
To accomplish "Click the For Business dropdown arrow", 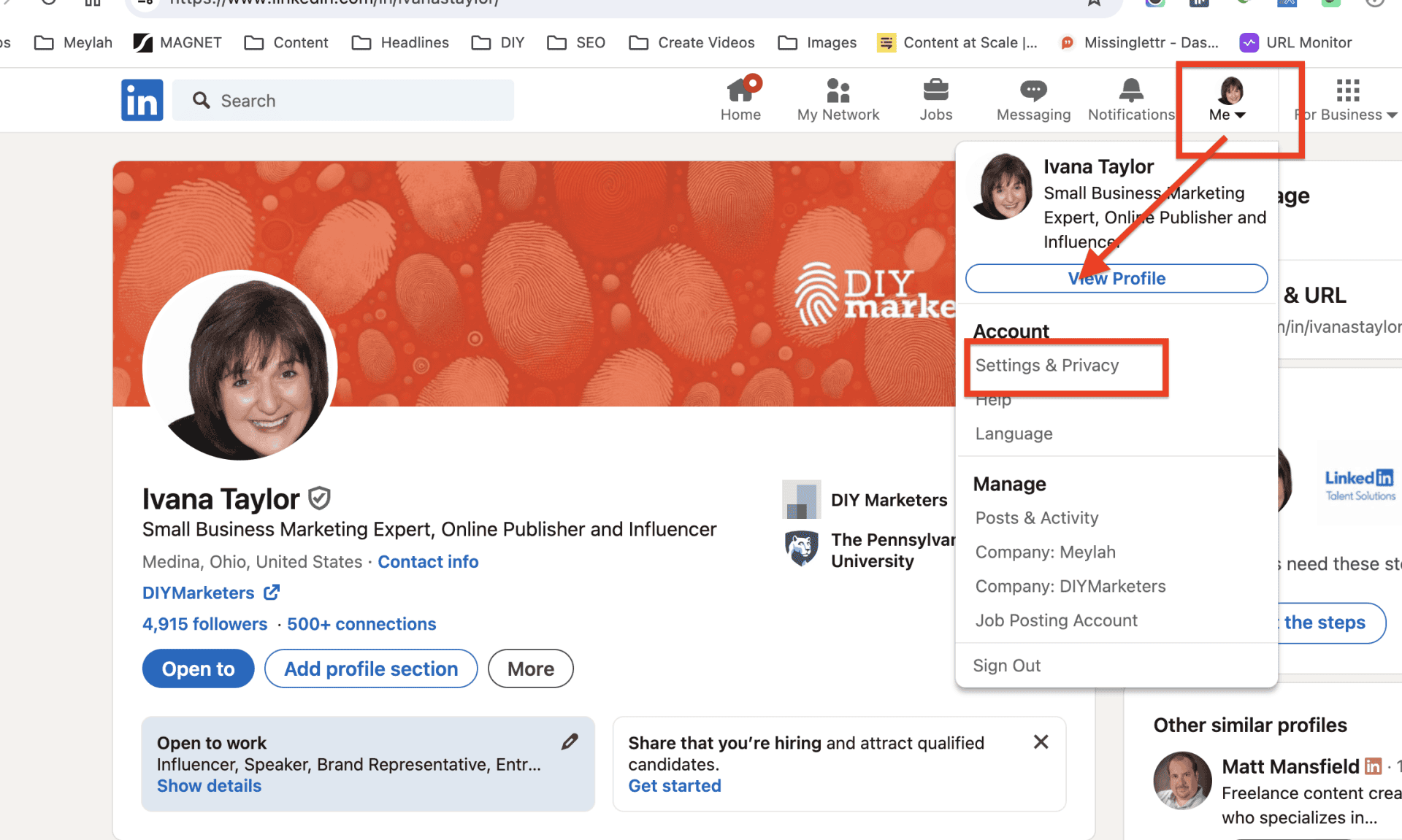I will click(x=1395, y=115).
